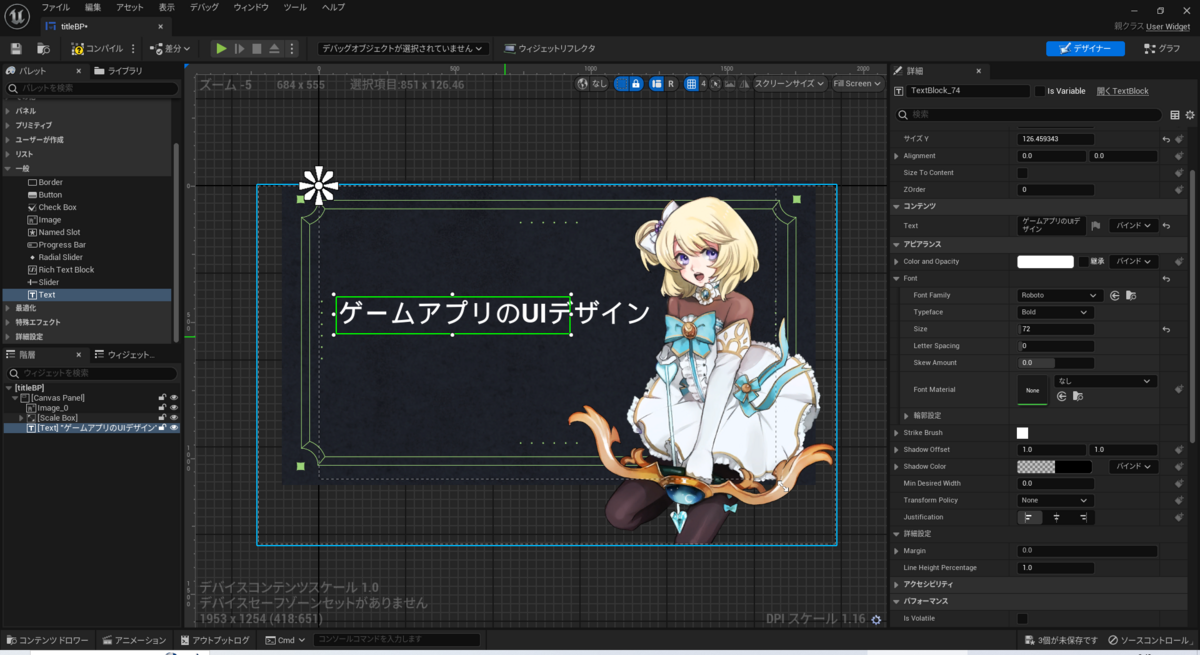Switch to Graph (グラフ) mode

coord(1162,48)
